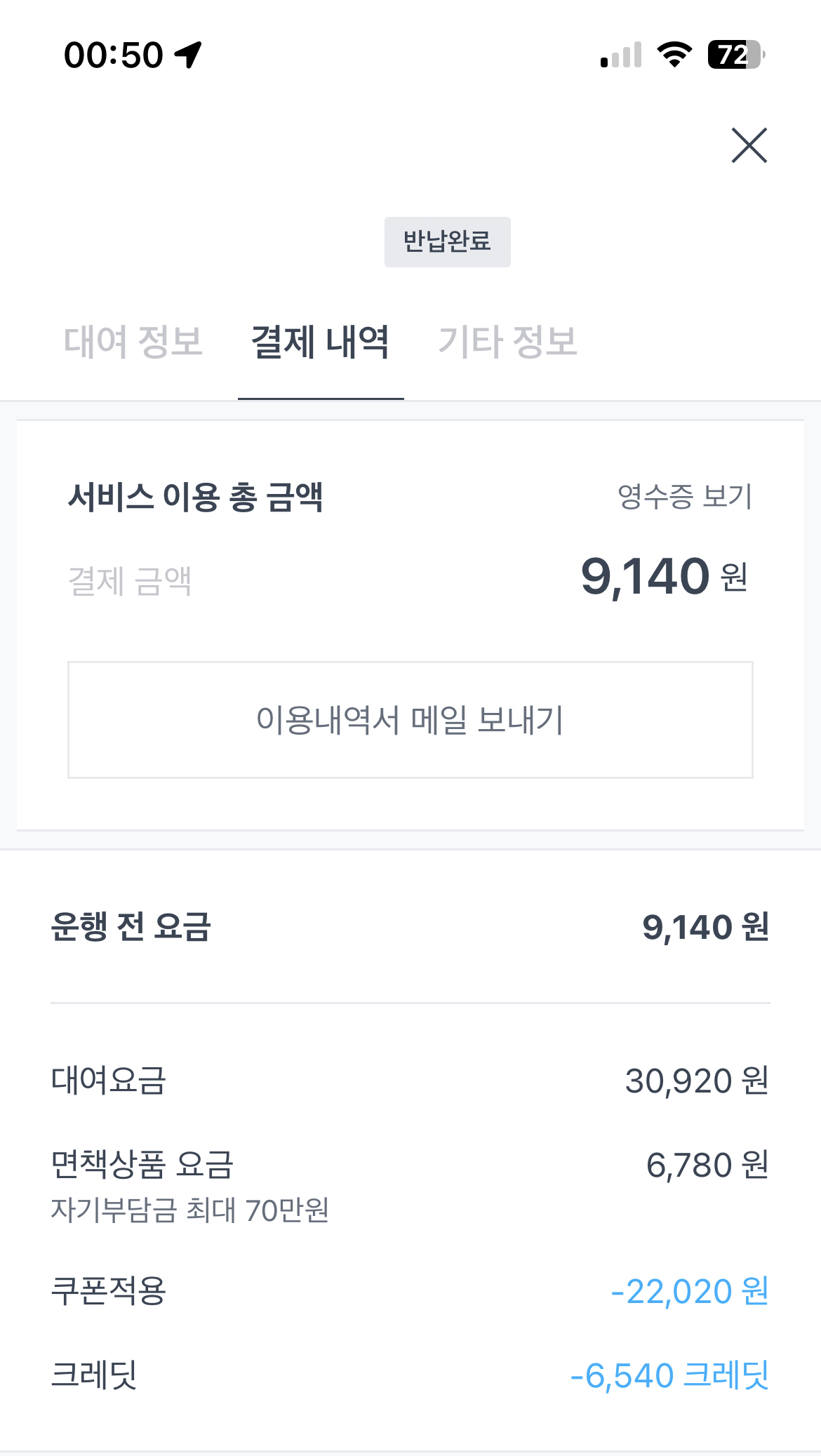Image resolution: width=821 pixels, height=1456 pixels.
Task: Tap the 면책상품 요금 label
Action: click(x=142, y=1165)
